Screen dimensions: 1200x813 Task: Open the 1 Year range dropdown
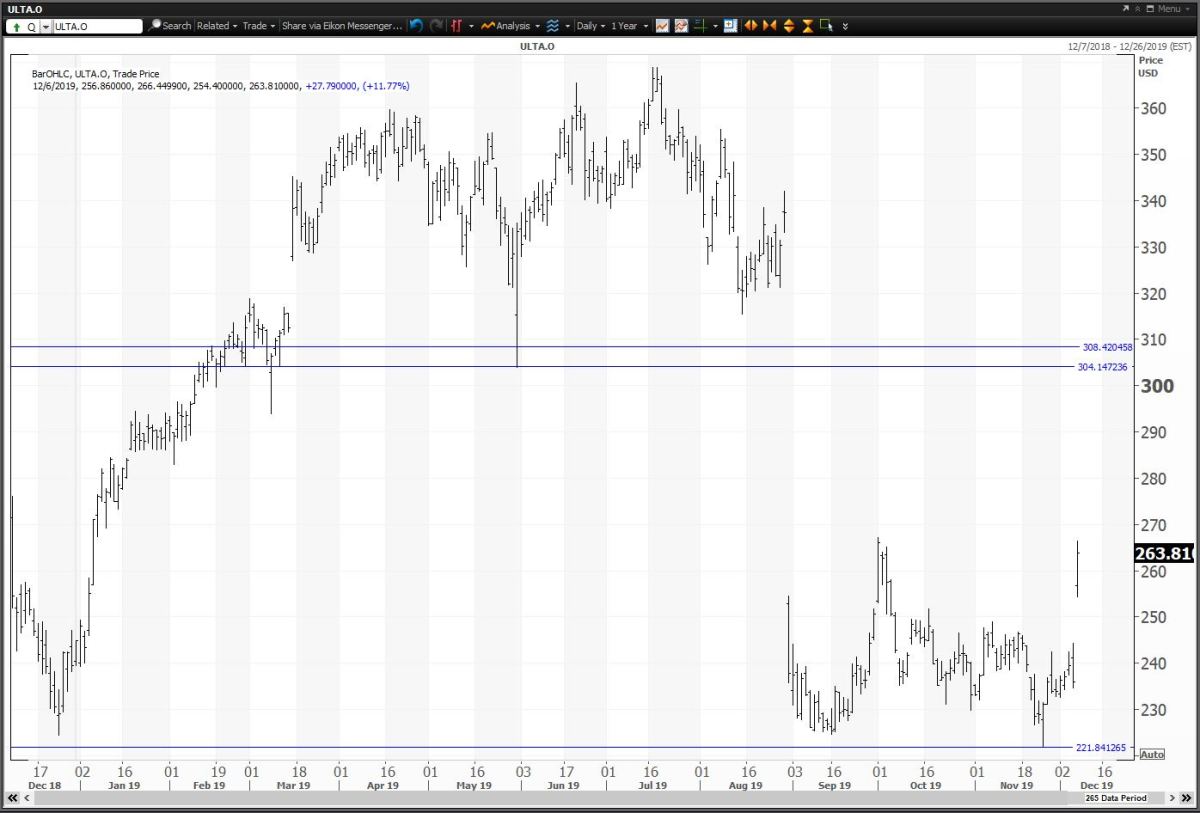tap(629, 26)
